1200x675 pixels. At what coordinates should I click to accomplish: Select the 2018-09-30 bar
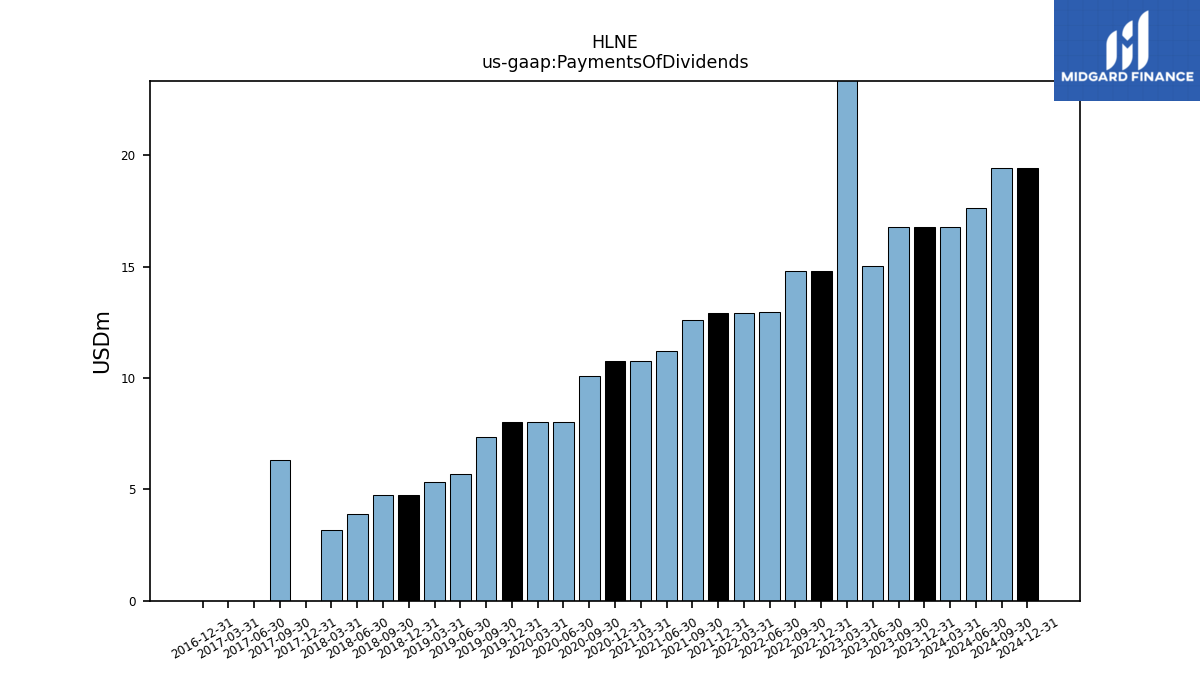pyautogui.click(x=383, y=548)
